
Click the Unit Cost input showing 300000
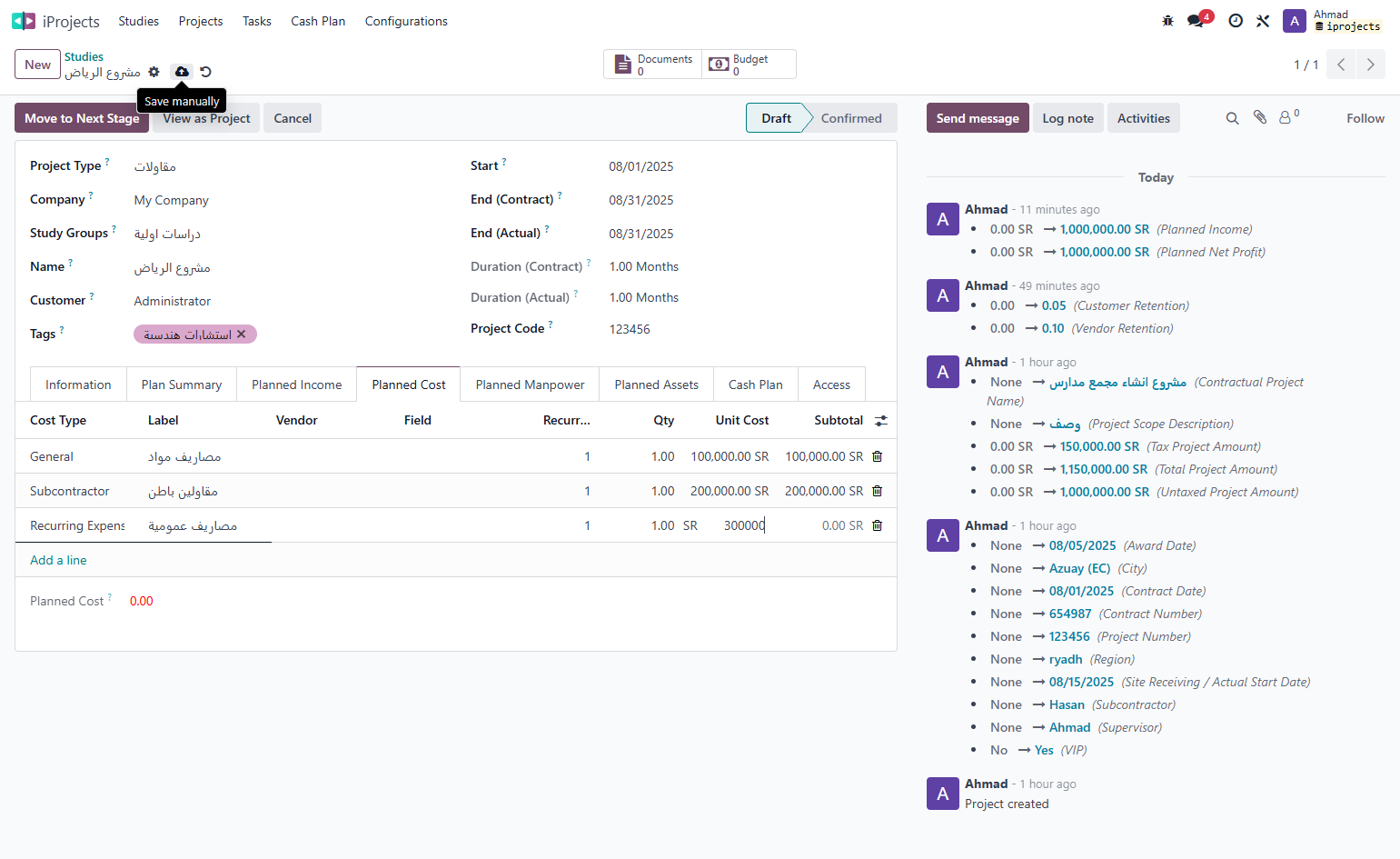[x=735, y=525]
